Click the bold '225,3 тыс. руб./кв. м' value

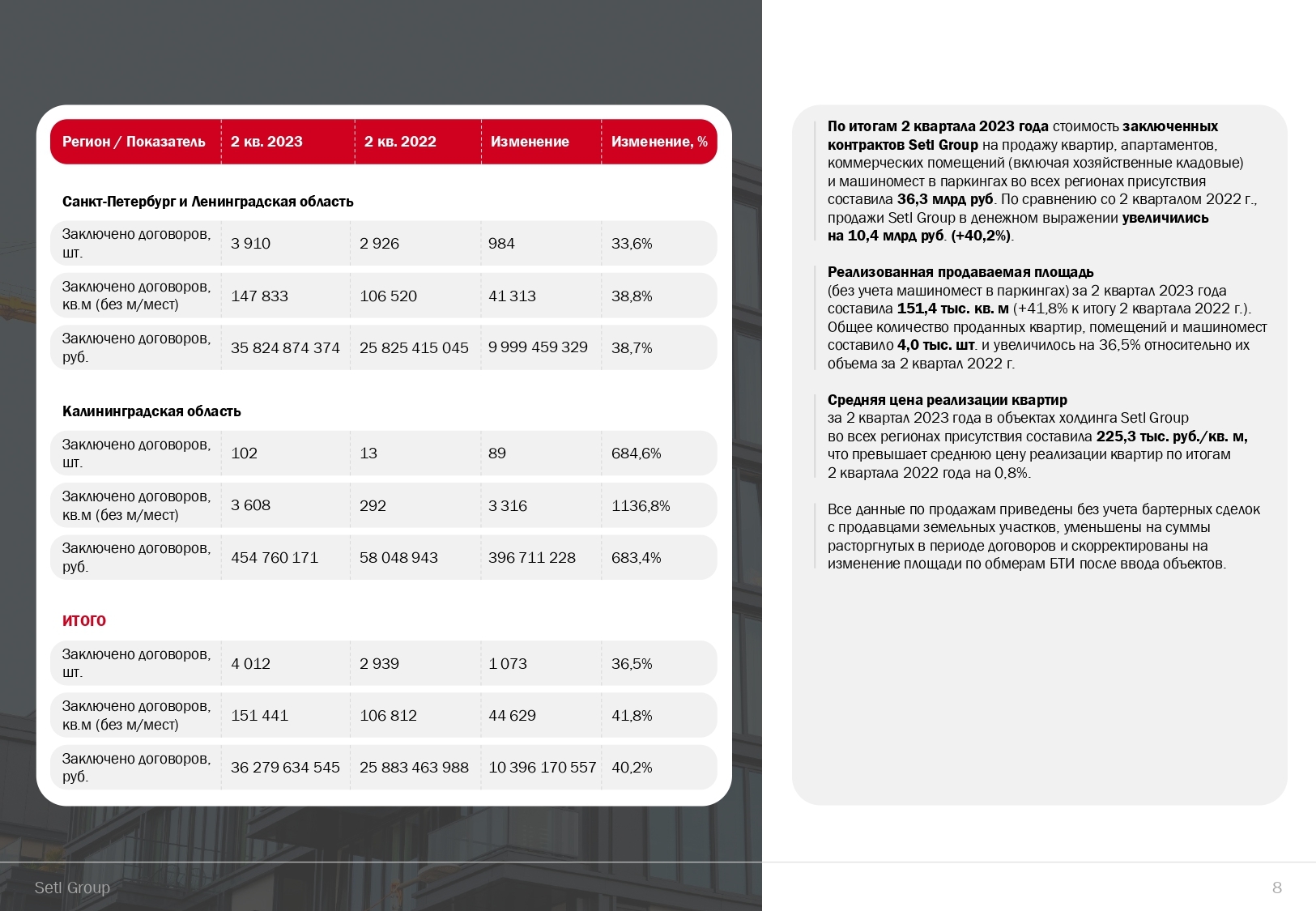pyautogui.click(x=1170, y=436)
